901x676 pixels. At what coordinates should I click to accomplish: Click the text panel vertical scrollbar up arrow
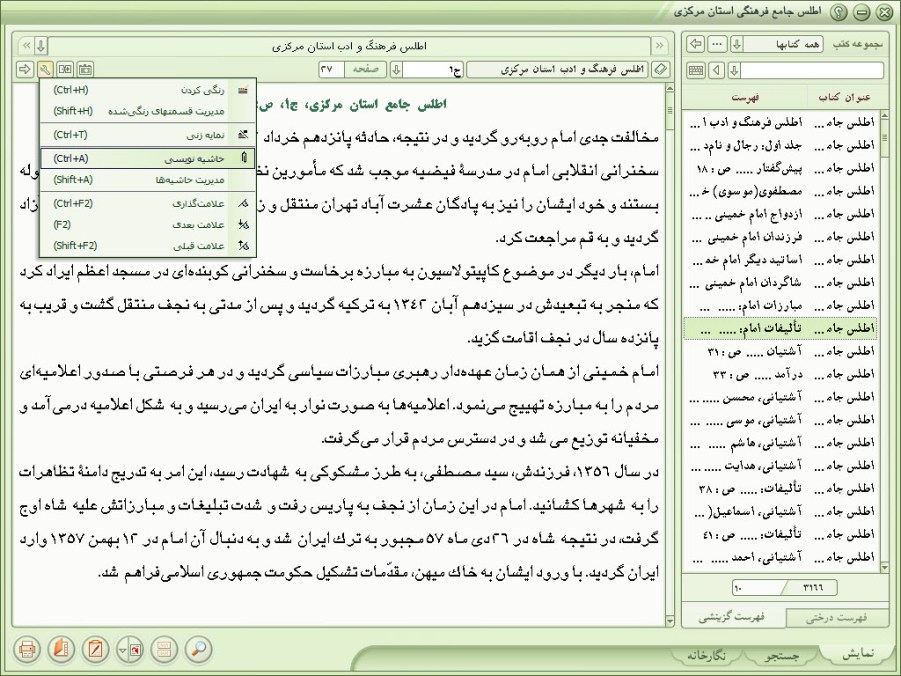click(x=669, y=89)
